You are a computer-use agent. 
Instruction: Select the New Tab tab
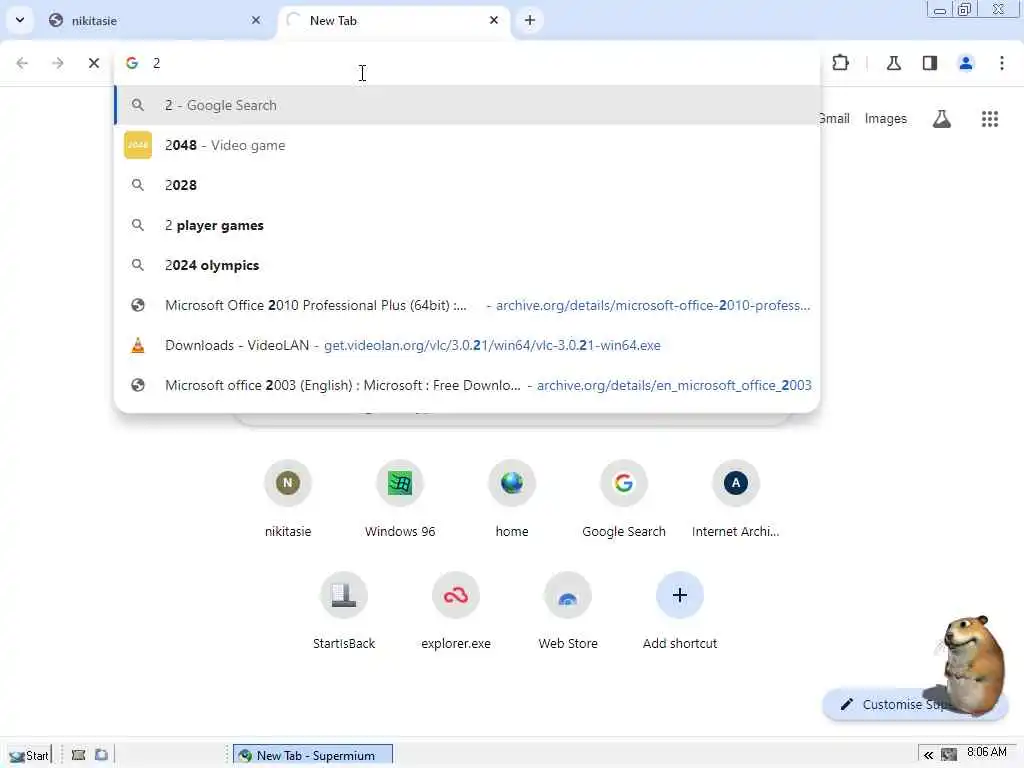pyautogui.click(x=394, y=20)
